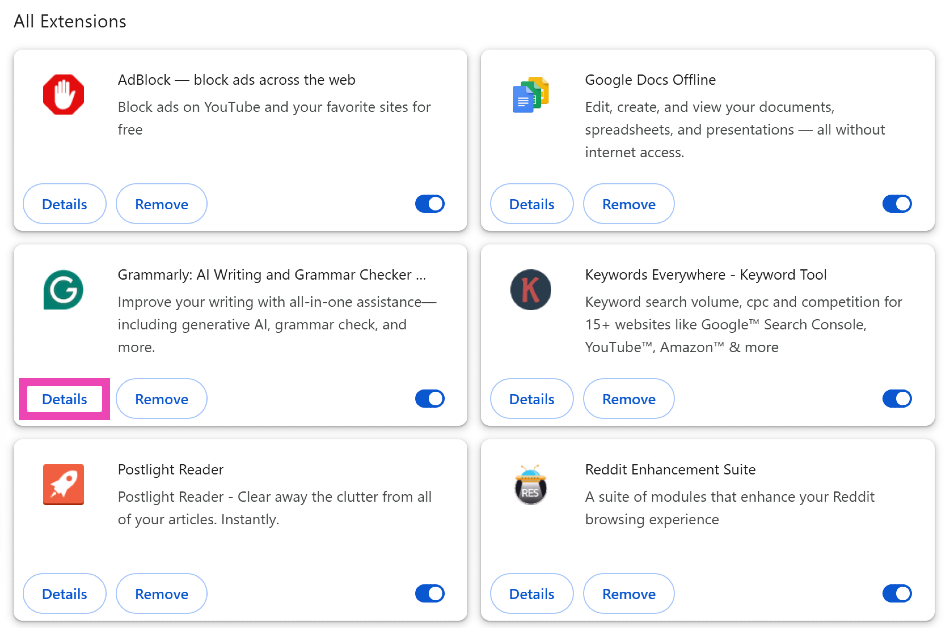View Details for Keywords Everywhere
The width and height of the screenshot is (945, 628).
click(x=532, y=399)
